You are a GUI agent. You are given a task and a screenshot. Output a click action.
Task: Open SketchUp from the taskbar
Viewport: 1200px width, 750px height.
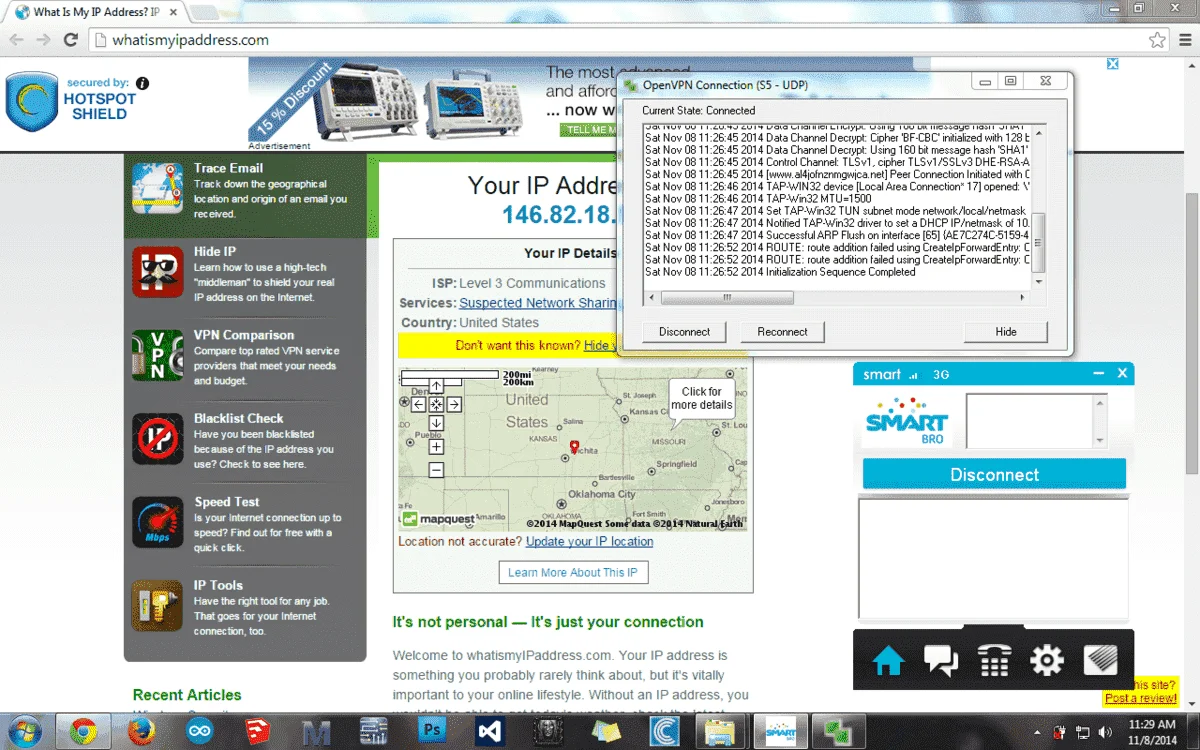[x=258, y=732]
